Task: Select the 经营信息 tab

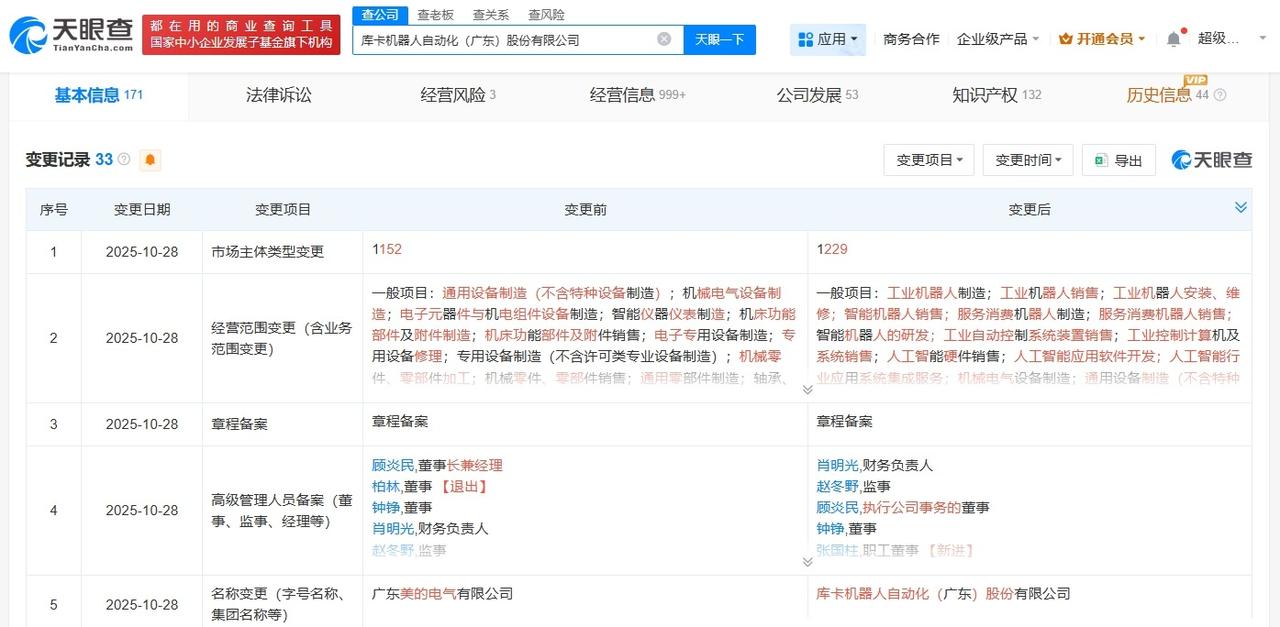Action: click(638, 95)
